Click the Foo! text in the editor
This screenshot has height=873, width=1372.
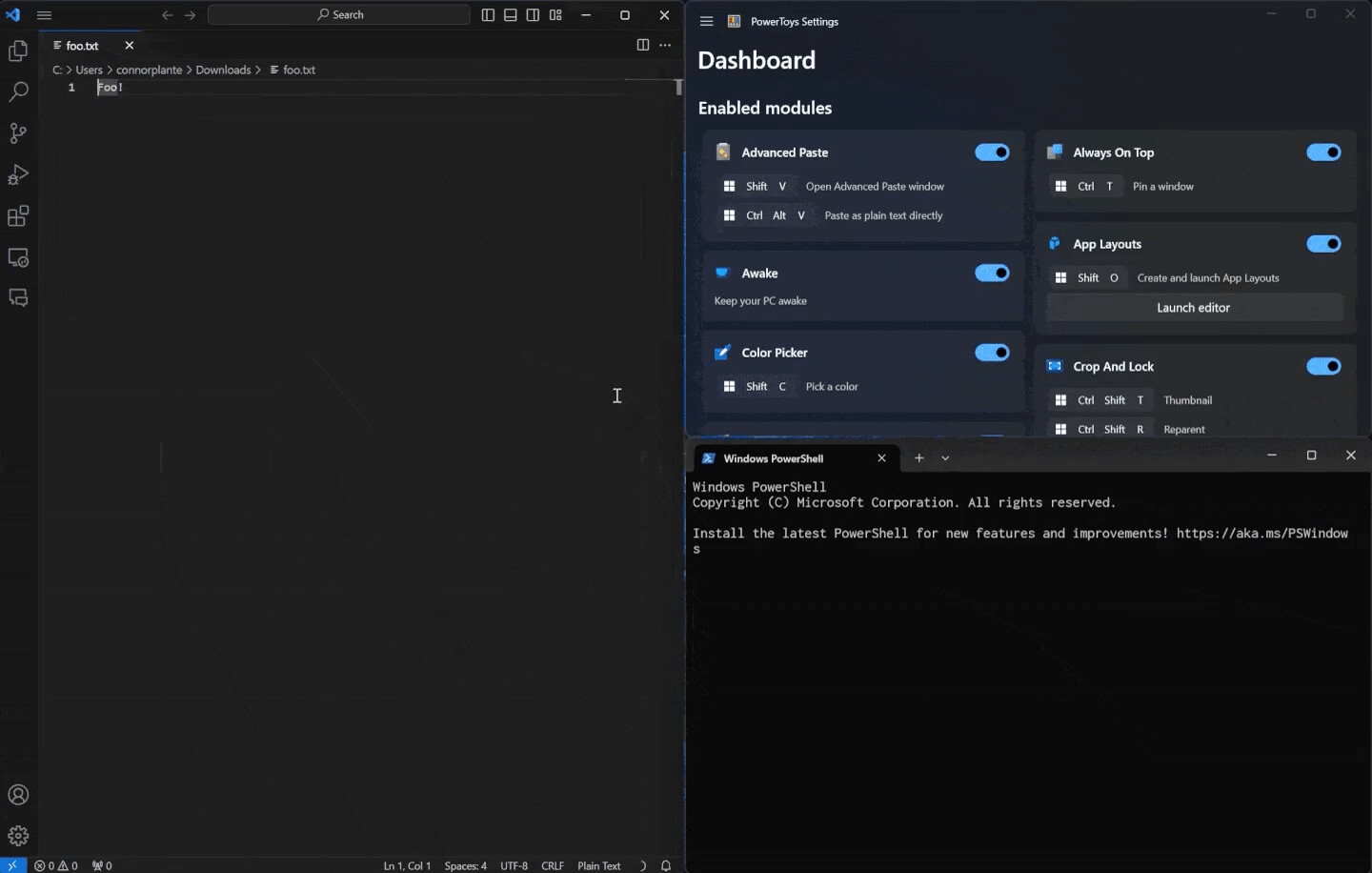point(111,87)
